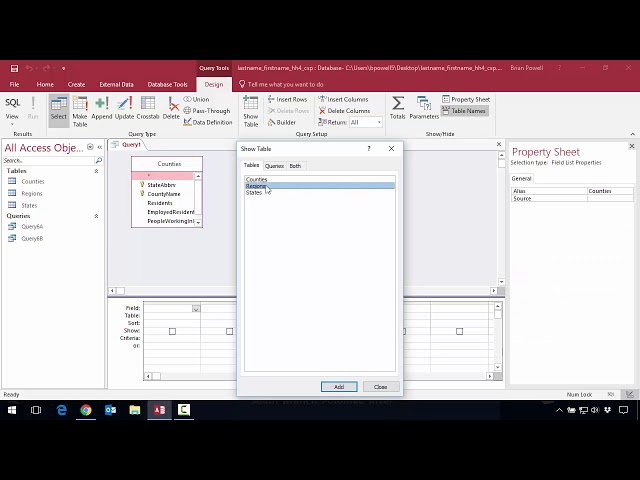Image resolution: width=640 pixels, height=480 pixels.
Task: Save using the Quick Access save icon
Action: pos(14,68)
